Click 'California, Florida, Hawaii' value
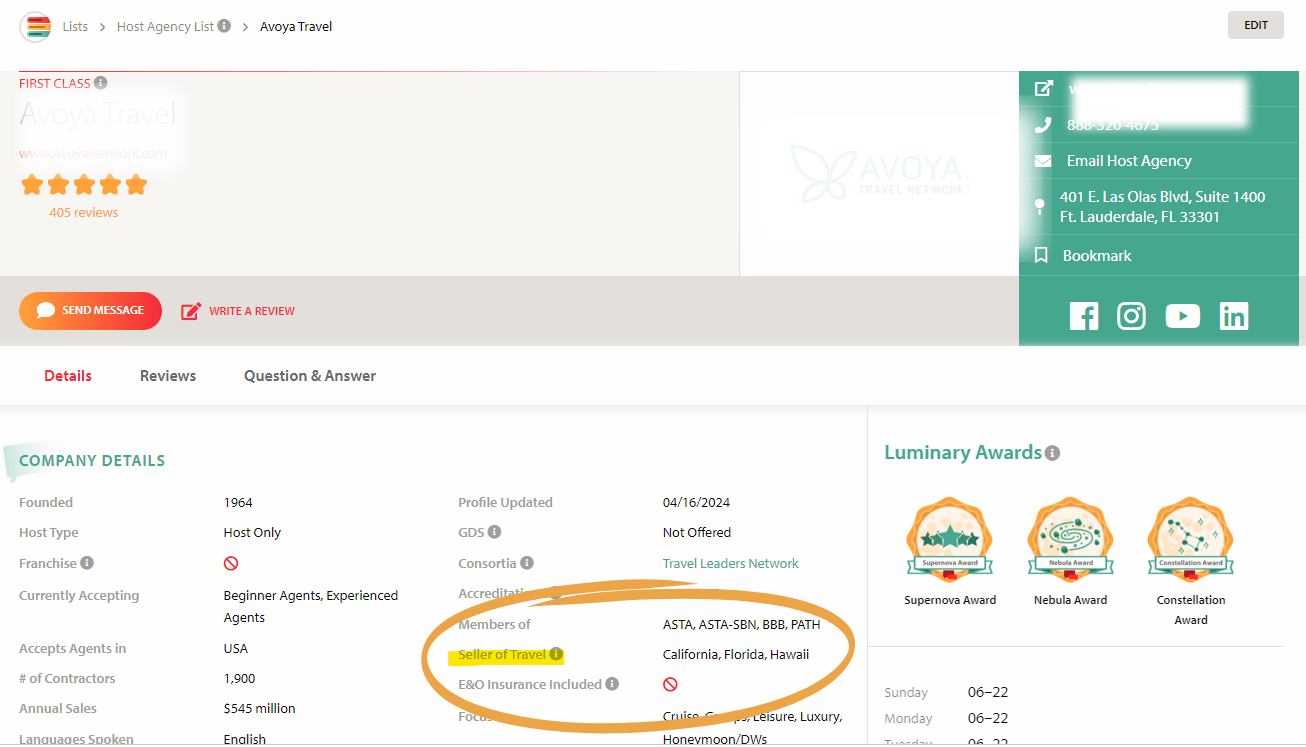Image resolution: width=1306 pixels, height=747 pixels. (736, 654)
